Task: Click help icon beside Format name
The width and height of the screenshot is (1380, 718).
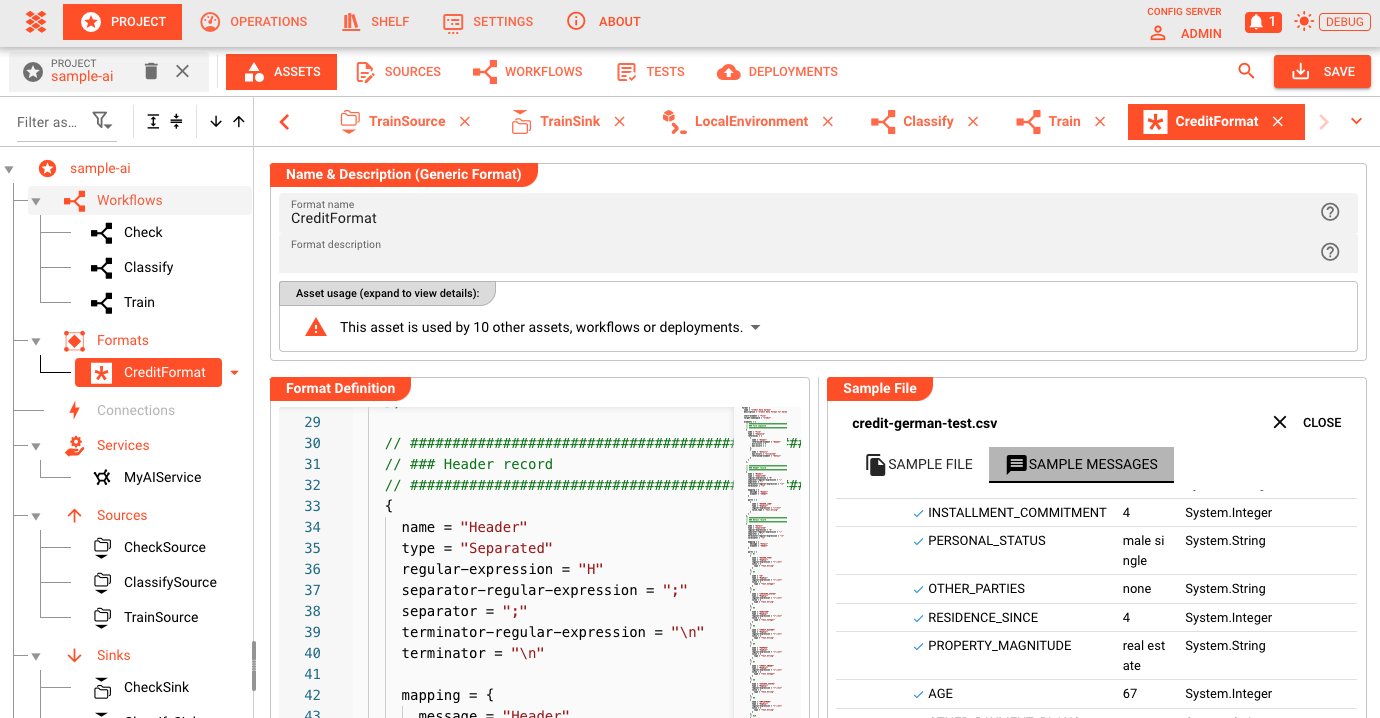Action: 1329,212
